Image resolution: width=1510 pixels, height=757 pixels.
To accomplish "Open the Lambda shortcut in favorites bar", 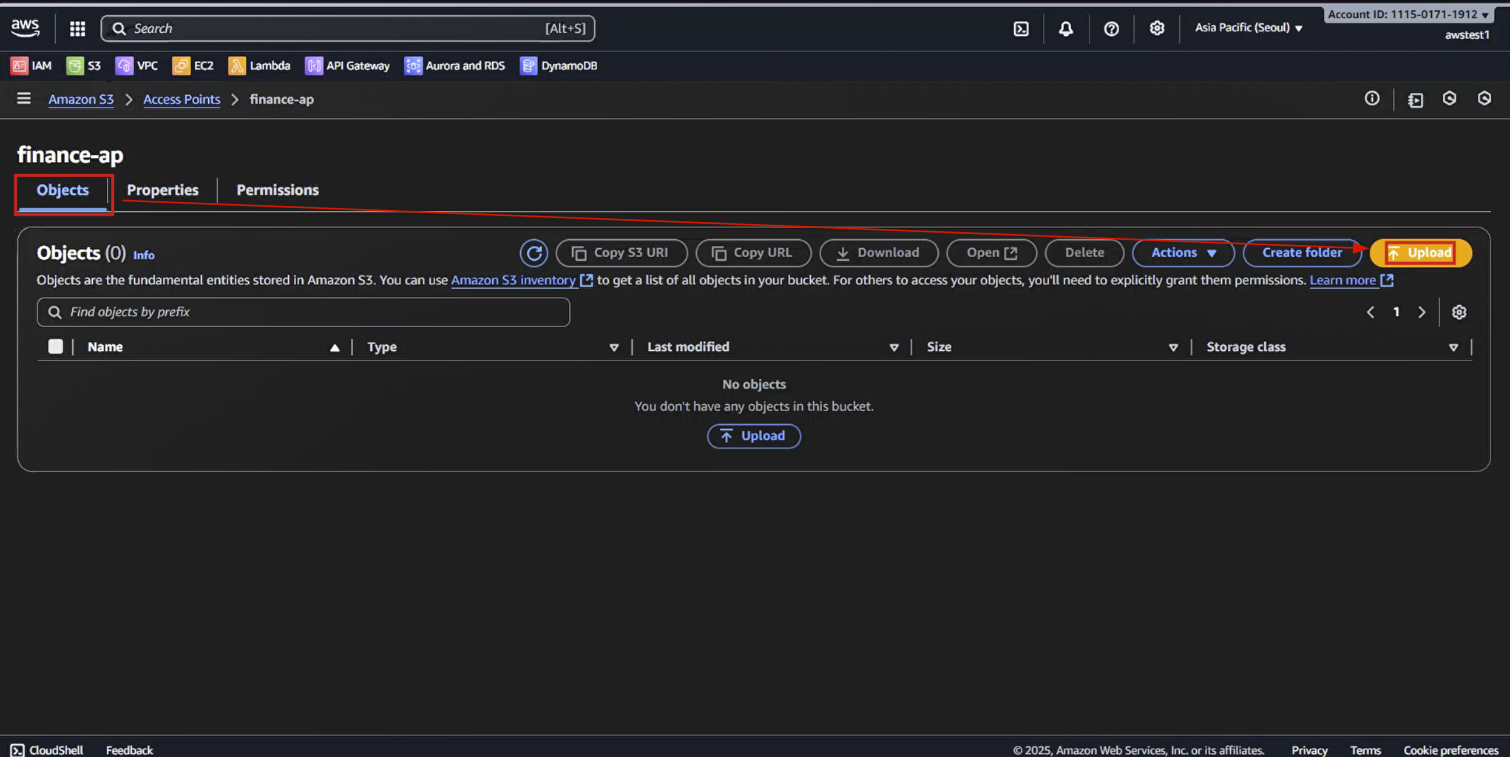I will tap(260, 65).
